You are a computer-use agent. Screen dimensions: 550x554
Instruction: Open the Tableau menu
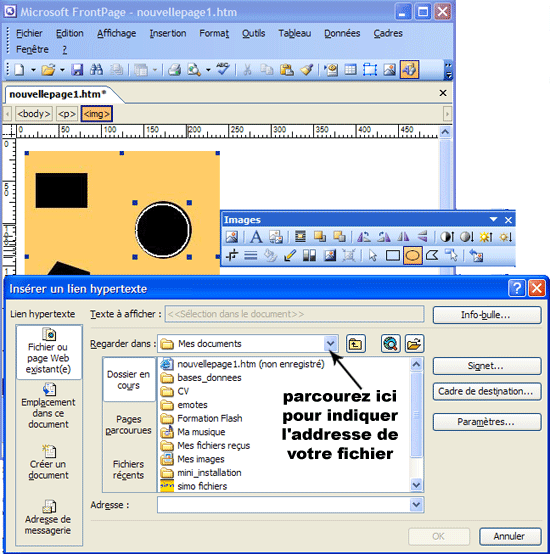pos(295,33)
